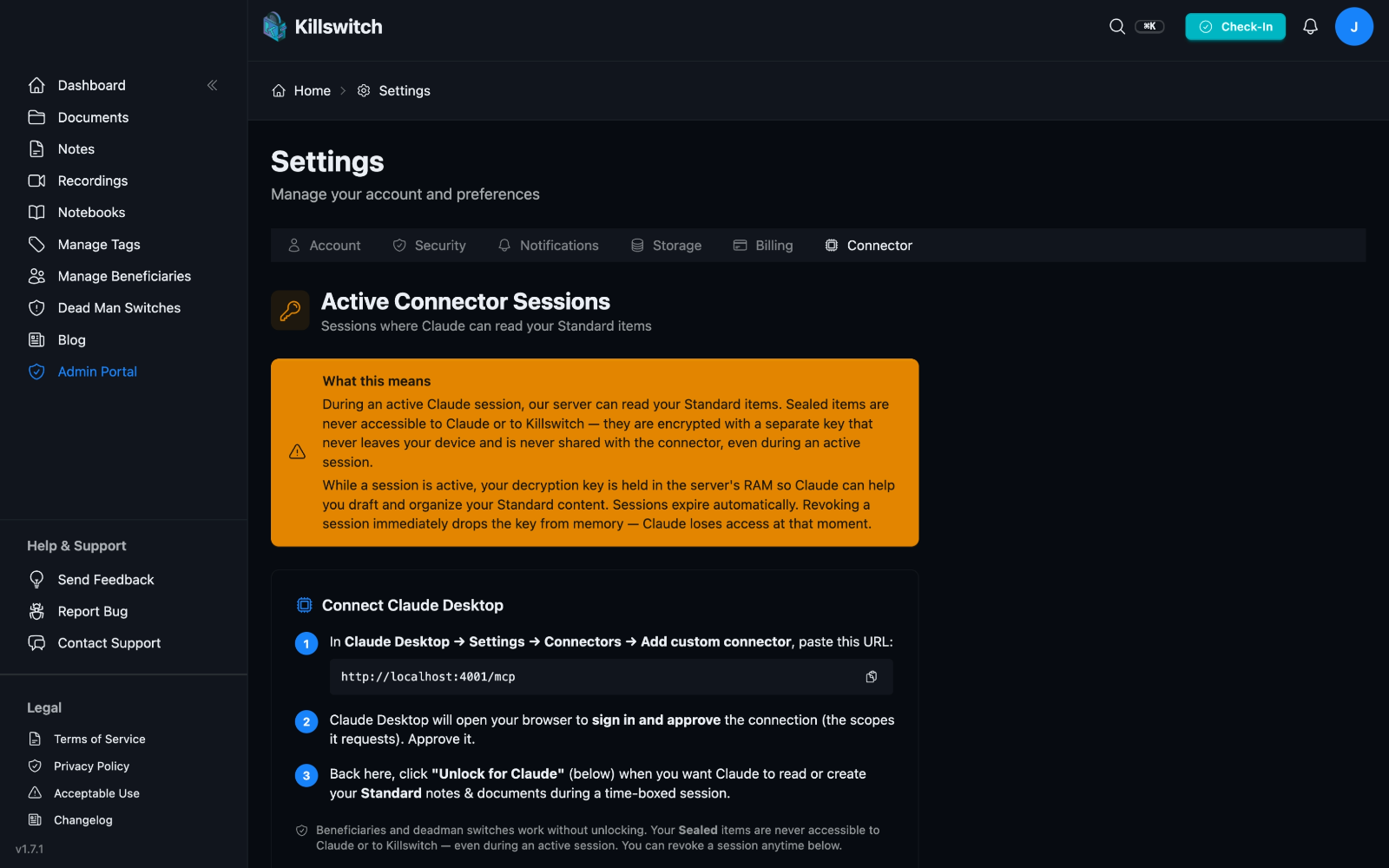Click the http://localhost:4001/mcp URL field
Viewport: 1389px width, 868px height.
coord(611,677)
